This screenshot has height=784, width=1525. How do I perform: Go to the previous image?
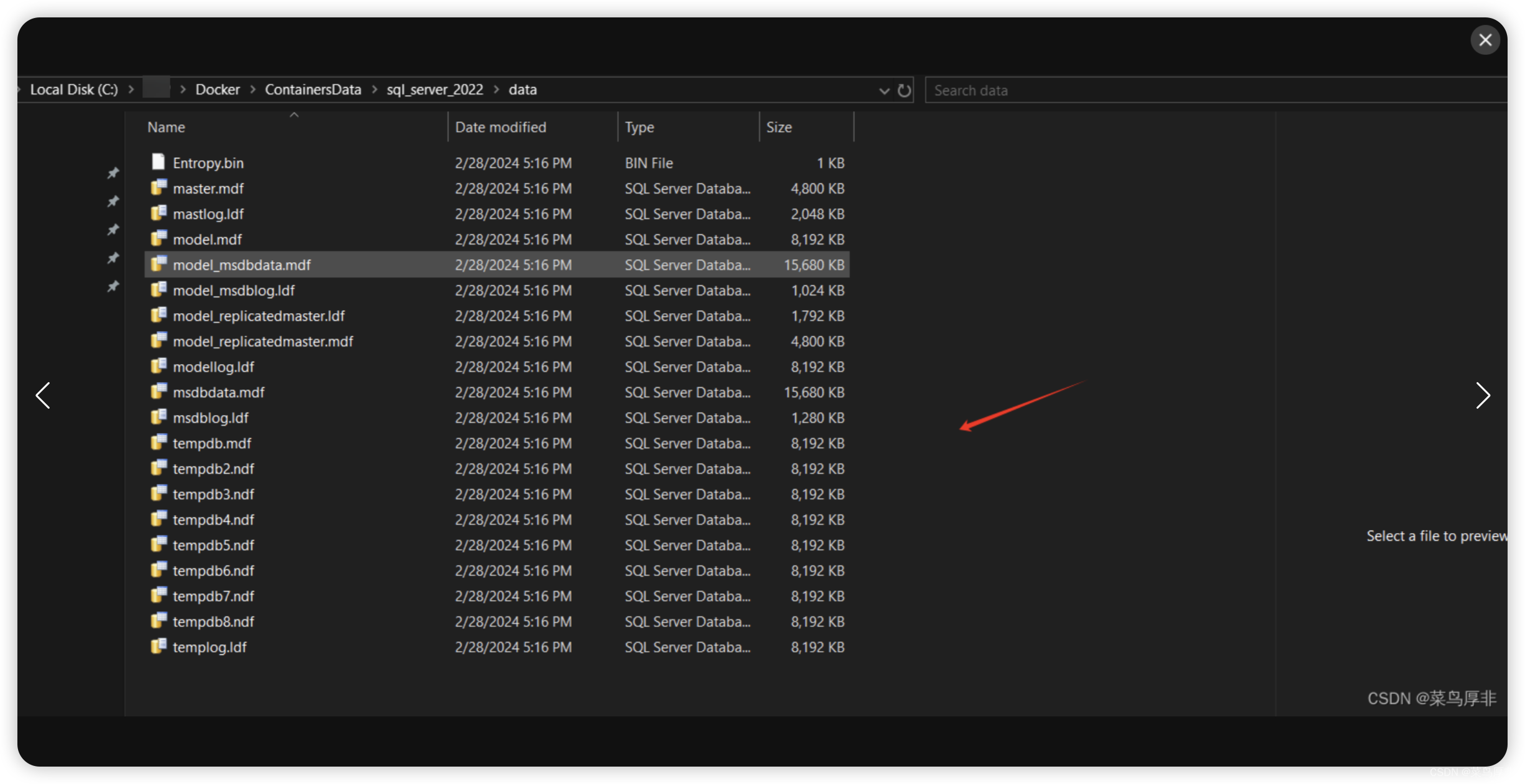[43, 396]
